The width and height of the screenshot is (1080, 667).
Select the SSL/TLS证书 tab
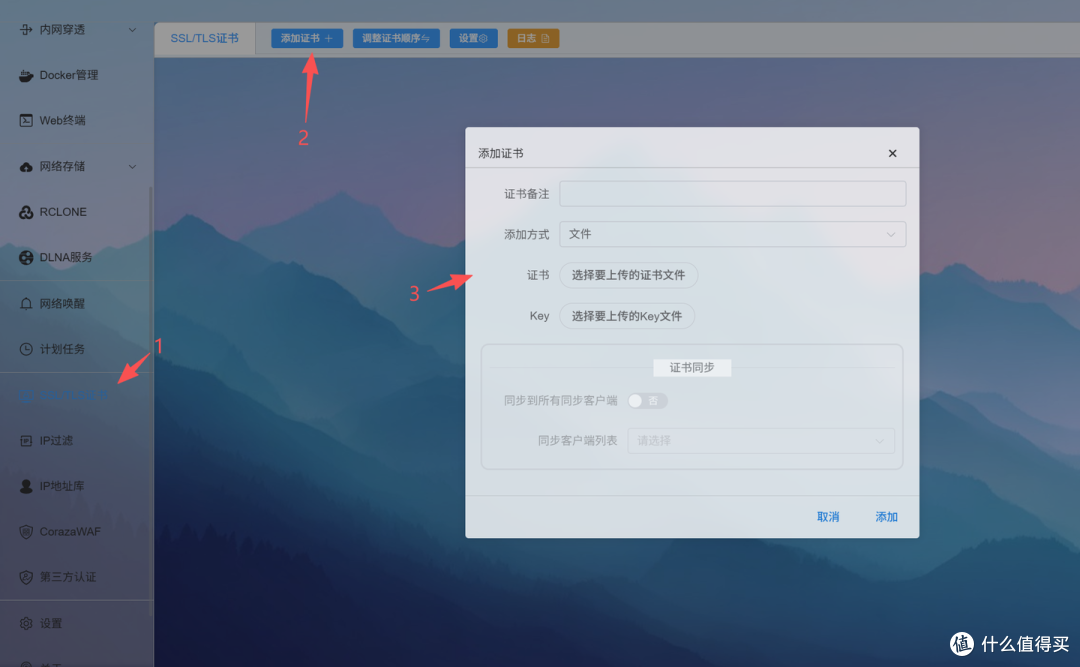(x=205, y=39)
